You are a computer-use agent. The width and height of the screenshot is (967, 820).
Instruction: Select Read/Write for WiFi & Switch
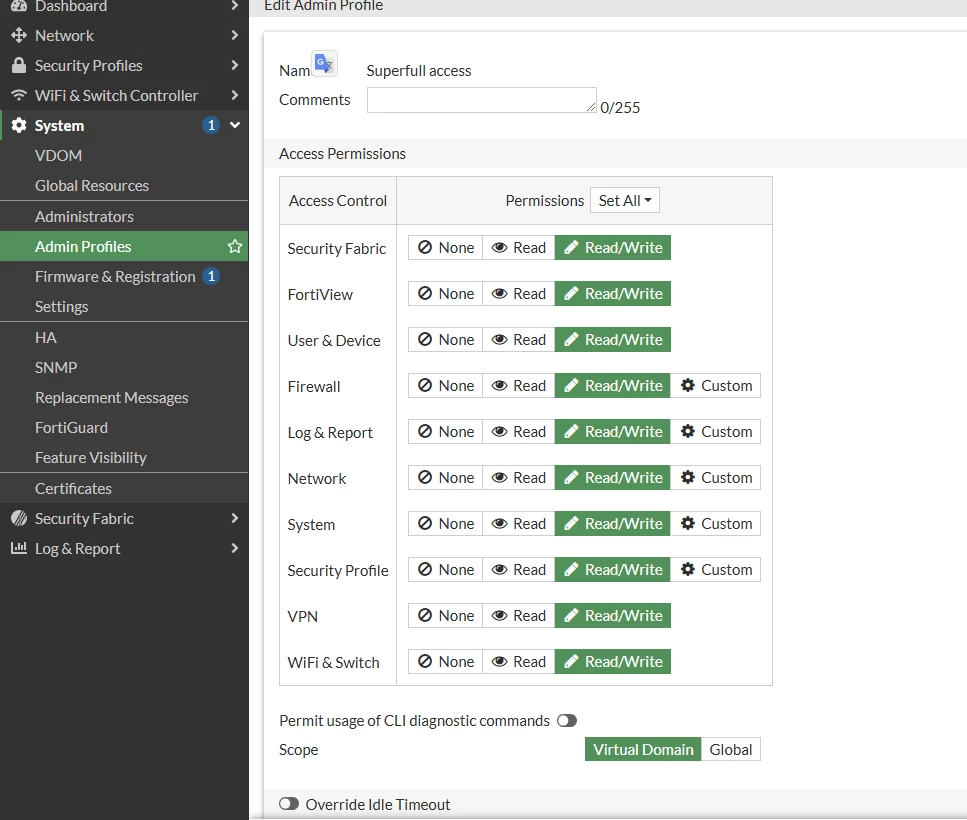(612, 662)
